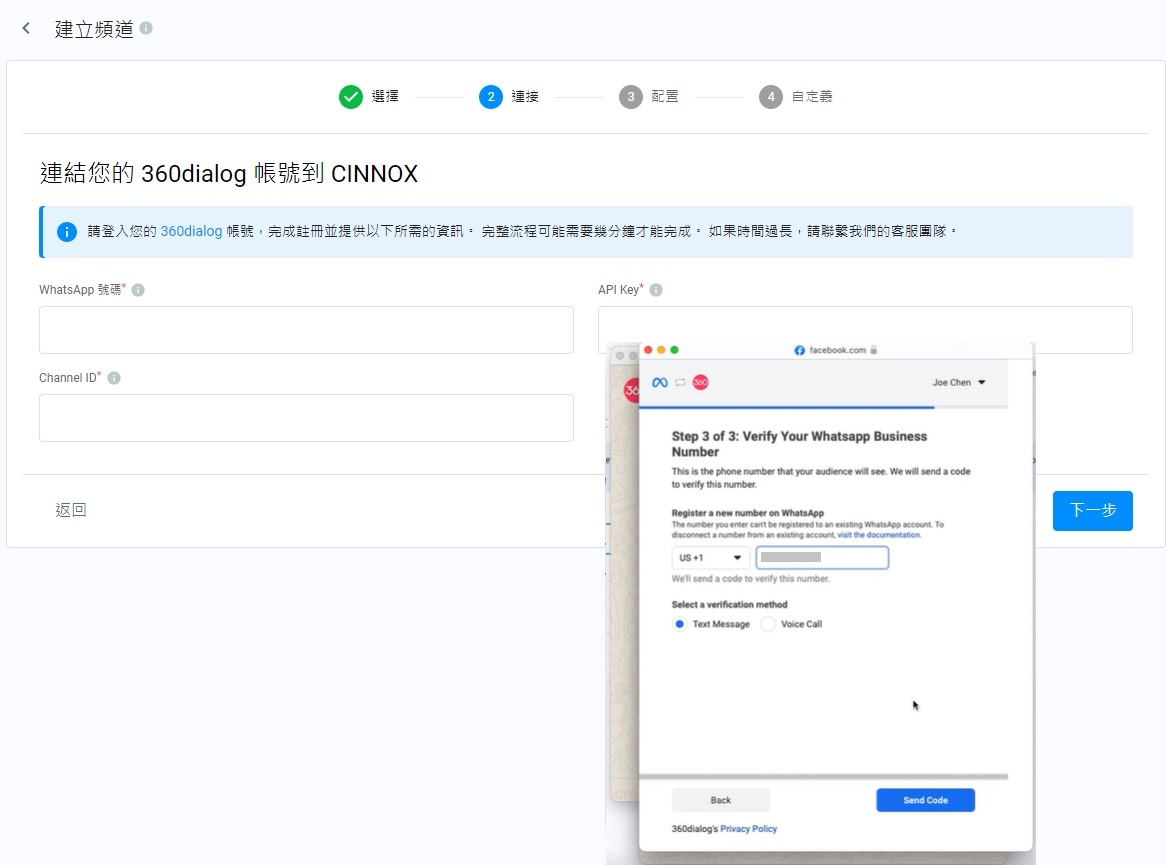The image size is (1166, 865).
Task: Show info tooltip for API Key field
Action: coord(656,290)
